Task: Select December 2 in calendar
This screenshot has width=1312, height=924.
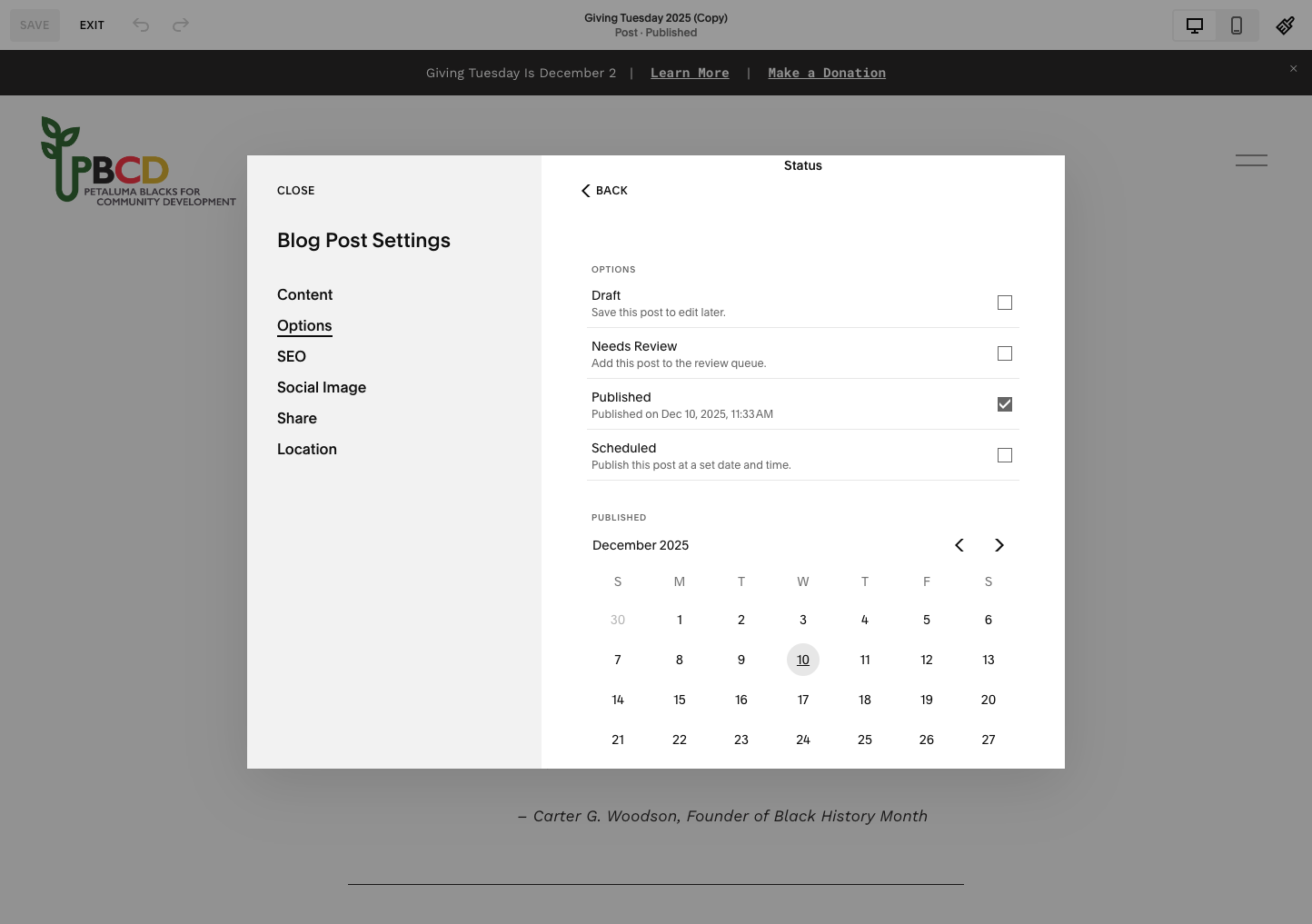Action: click(x=741, y=620)
